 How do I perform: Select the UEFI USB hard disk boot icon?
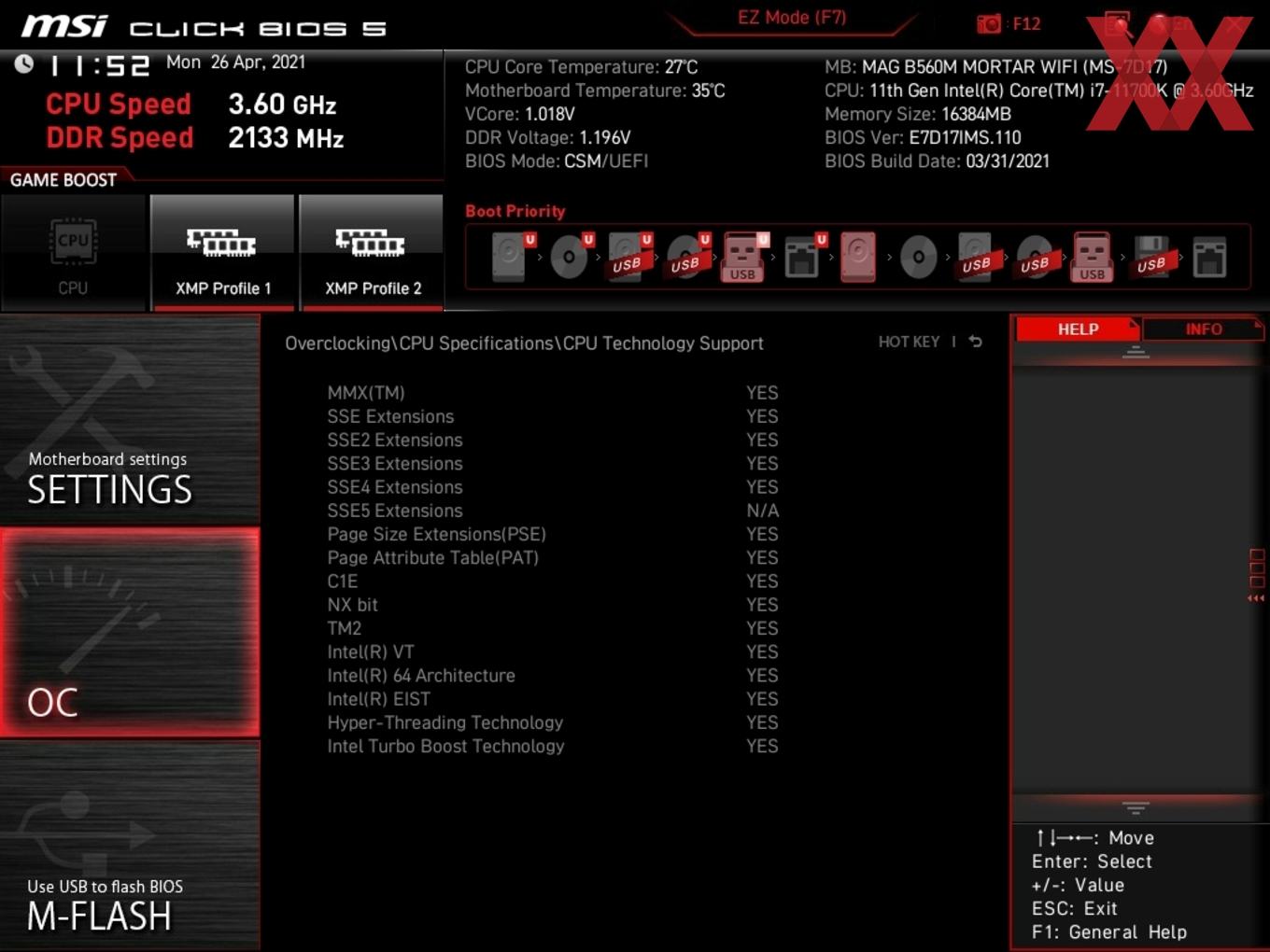[629, 257]
